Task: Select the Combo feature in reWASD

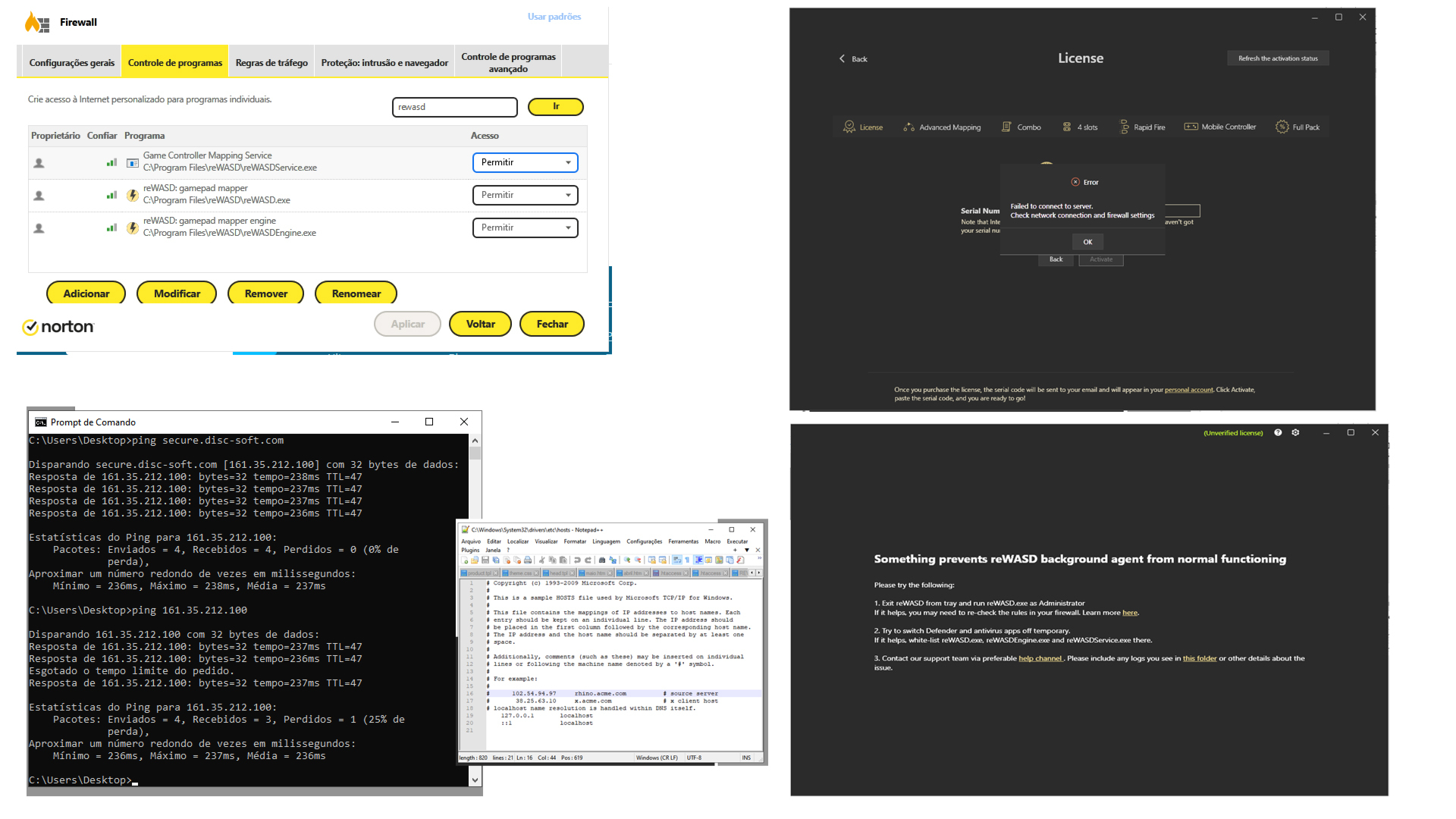Action: click(1021, 127)
